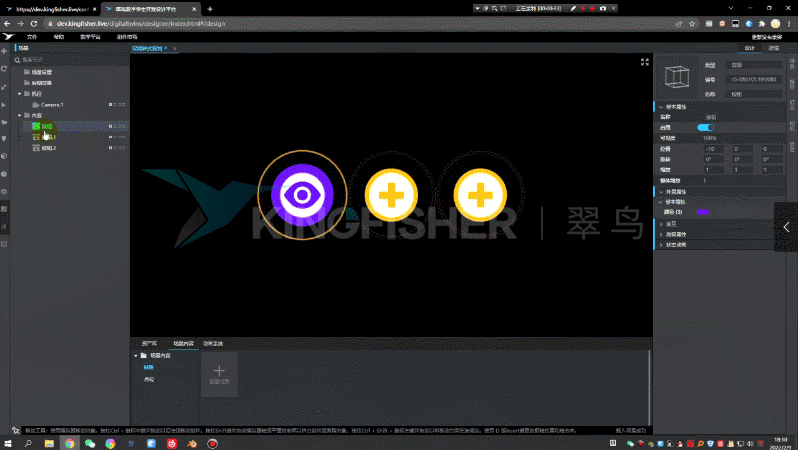Image resolution: width=798 pixels, height=450 pixels.
Task: Click the top-right publish button in menu bar
Action: click(x=766, y=37)
